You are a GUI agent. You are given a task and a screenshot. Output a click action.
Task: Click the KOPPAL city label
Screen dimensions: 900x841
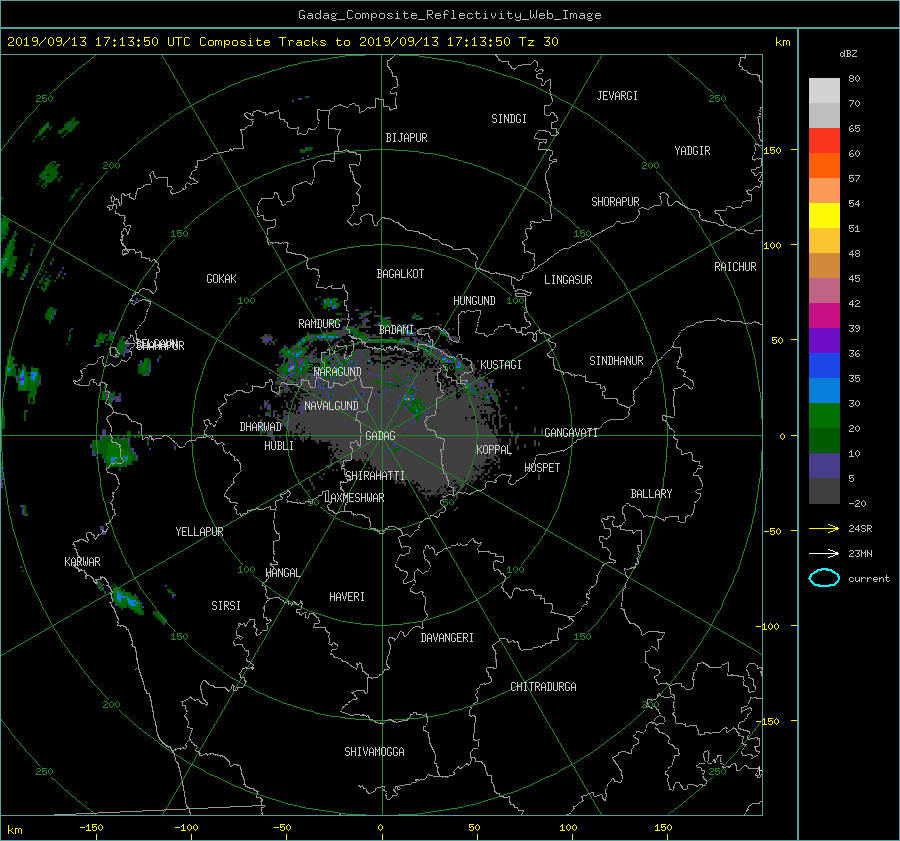pyautogui.click(x=494, y=449)
